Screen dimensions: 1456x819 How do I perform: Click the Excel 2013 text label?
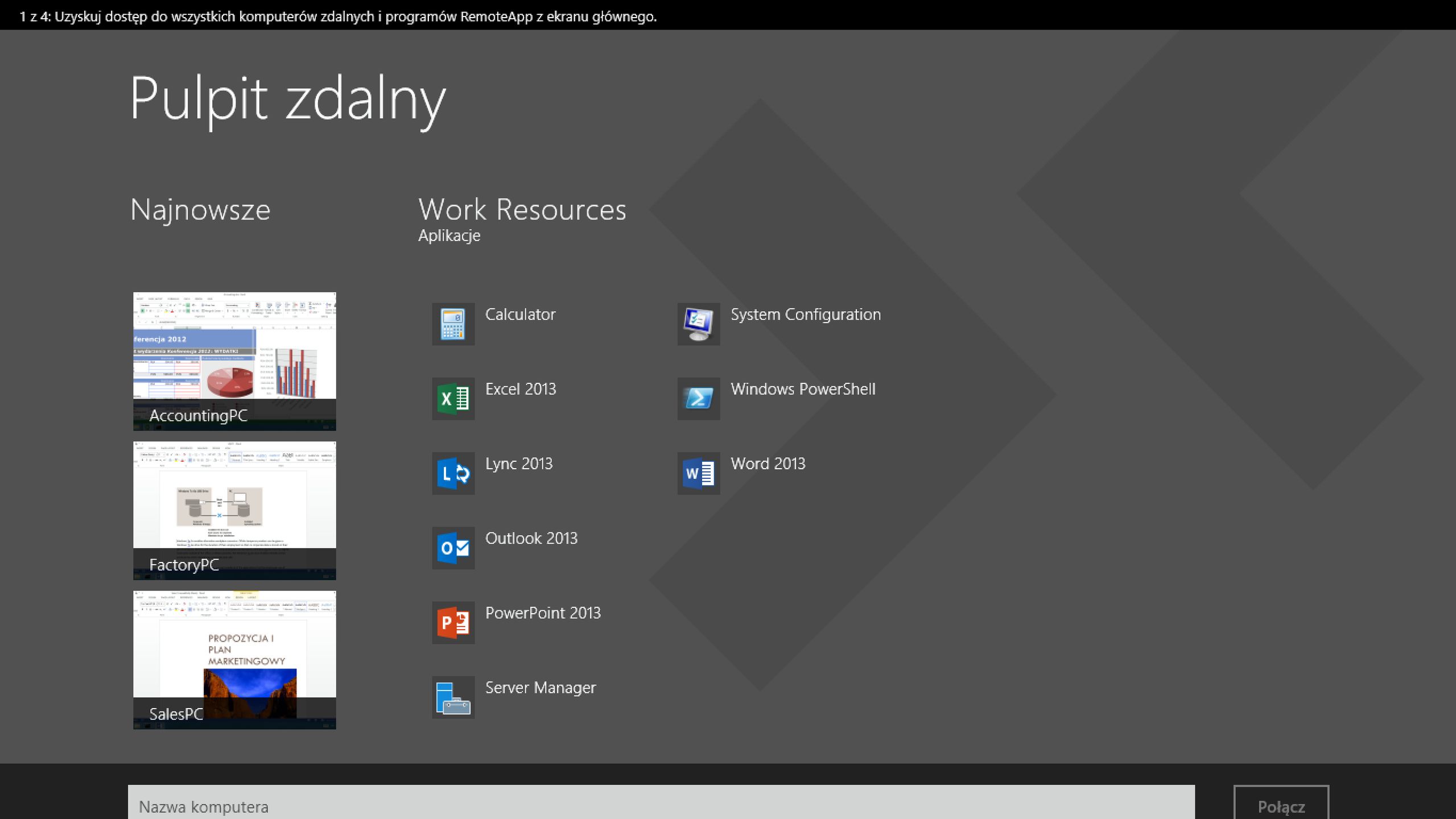click(x=520, y=389)
